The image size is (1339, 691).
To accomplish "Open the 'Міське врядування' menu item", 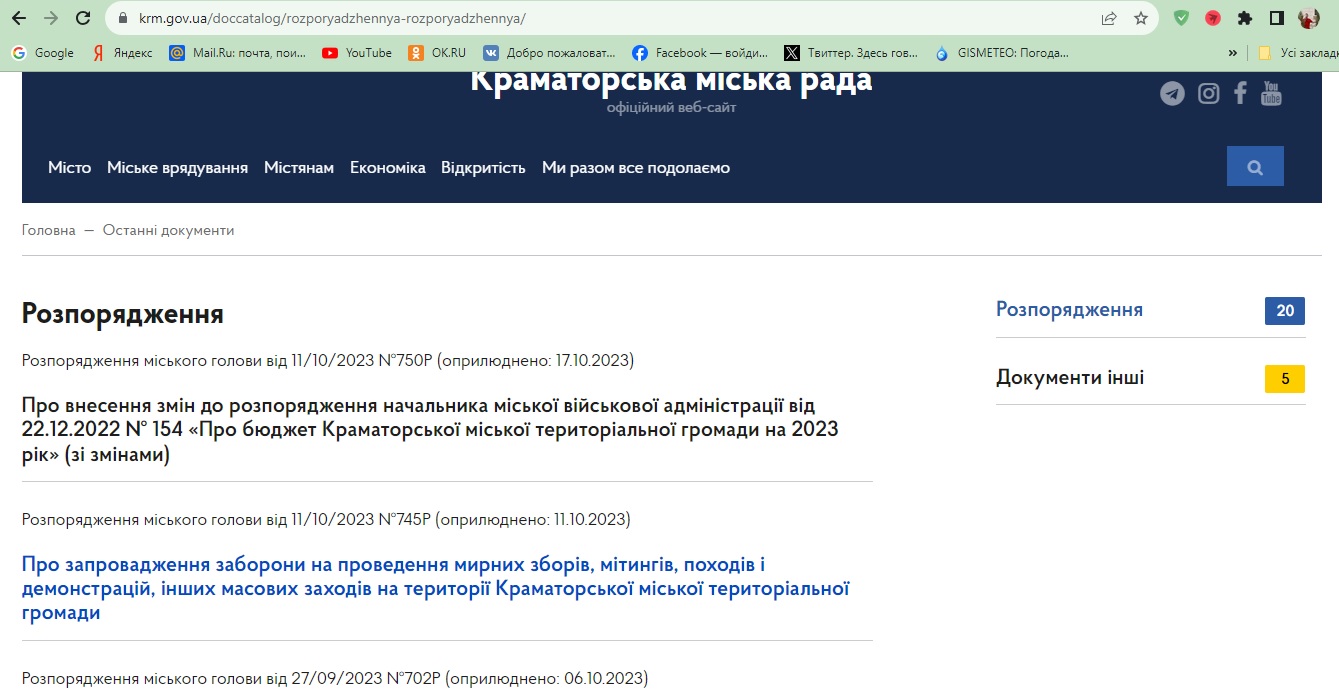I will [177, 168].
